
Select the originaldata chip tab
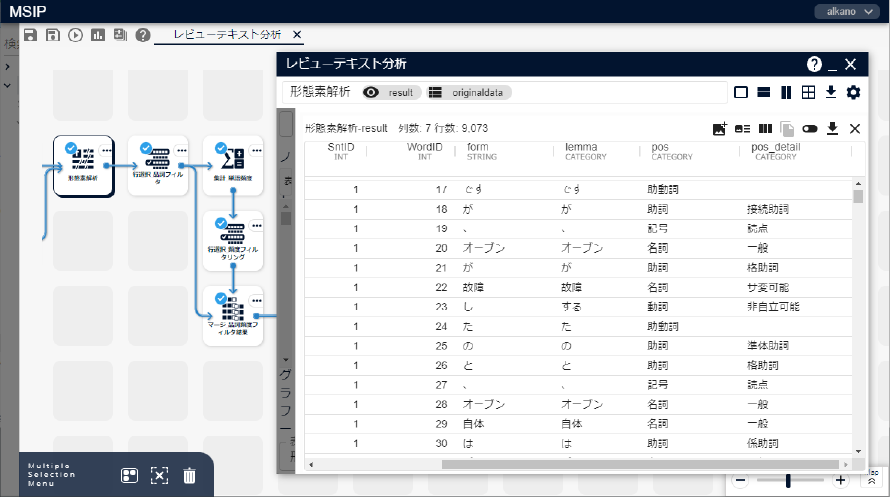click(466, 92)
